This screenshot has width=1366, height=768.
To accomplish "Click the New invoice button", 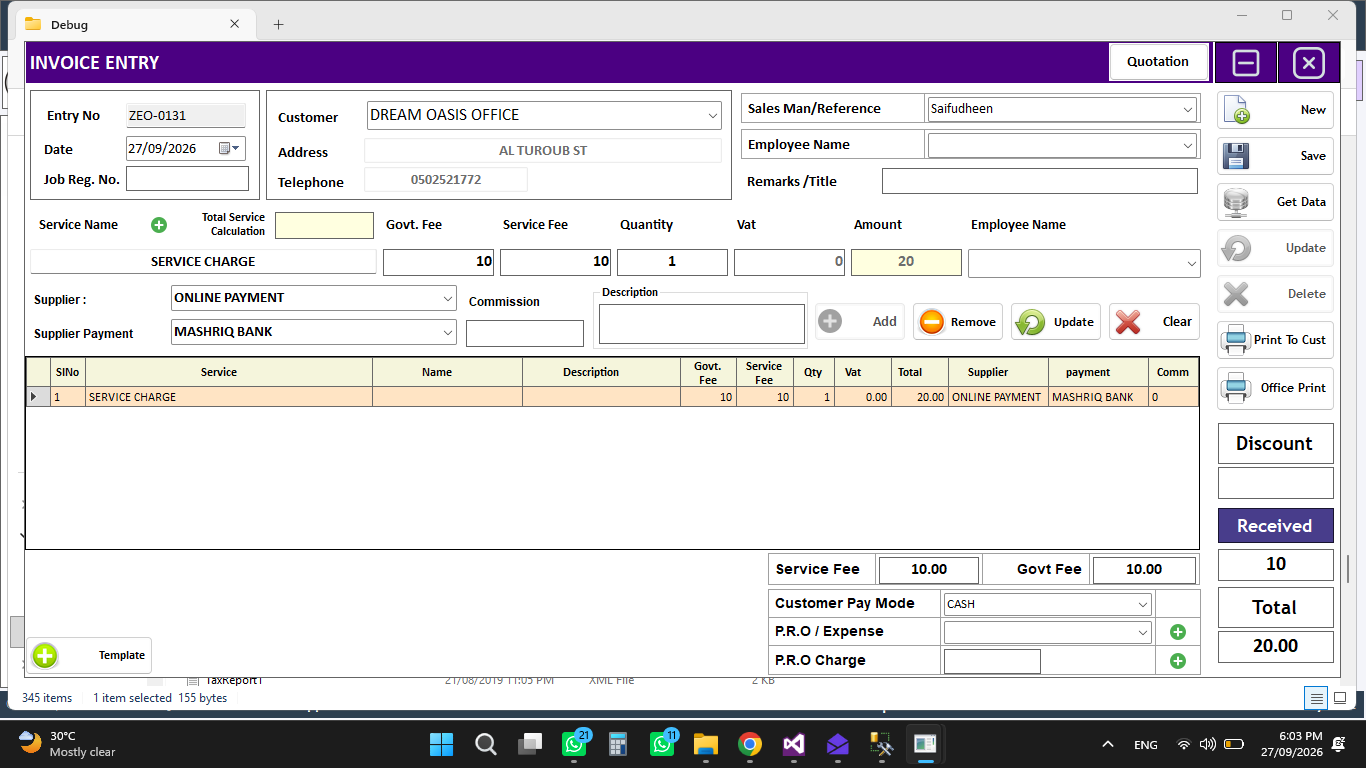I will tap(1275, 110).
